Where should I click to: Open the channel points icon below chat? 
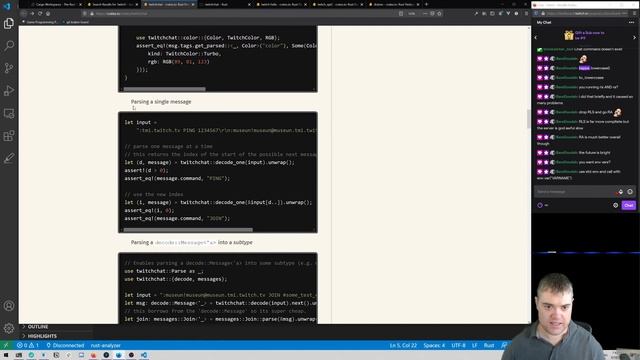[540, 205]
